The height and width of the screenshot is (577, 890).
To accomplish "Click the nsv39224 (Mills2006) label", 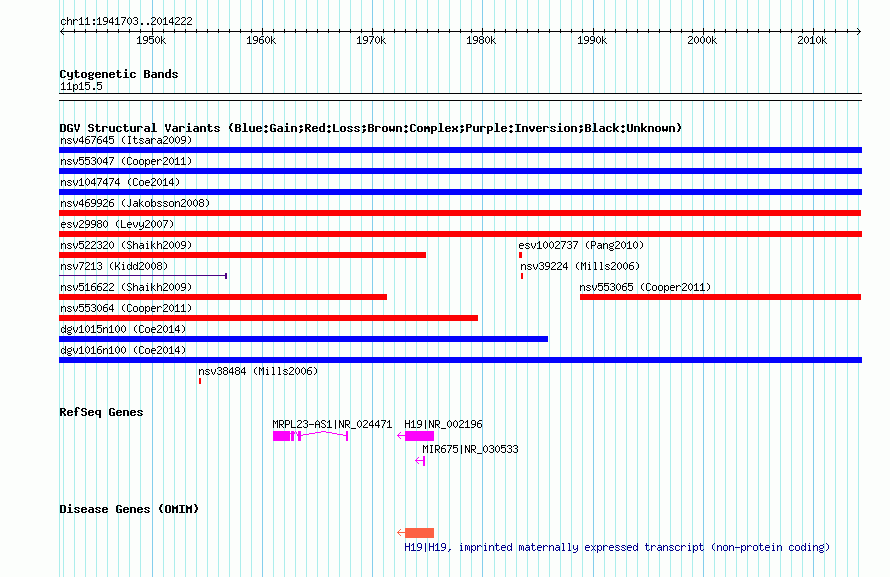I will (580, 266).
